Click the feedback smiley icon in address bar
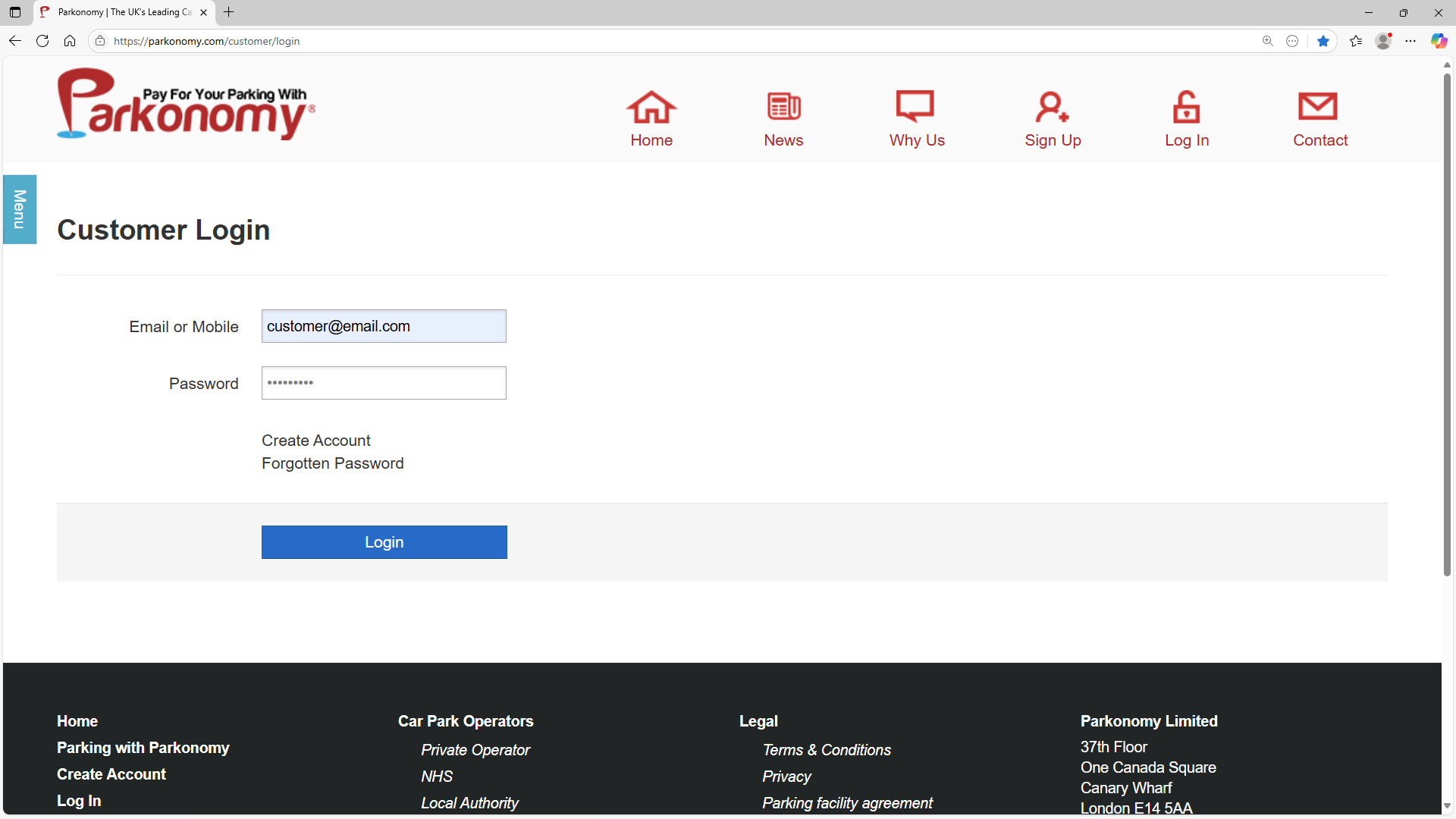Image resolution: width=1456 pixels, height=819 pixels. pyautogui.click(x=1292, y=41)
